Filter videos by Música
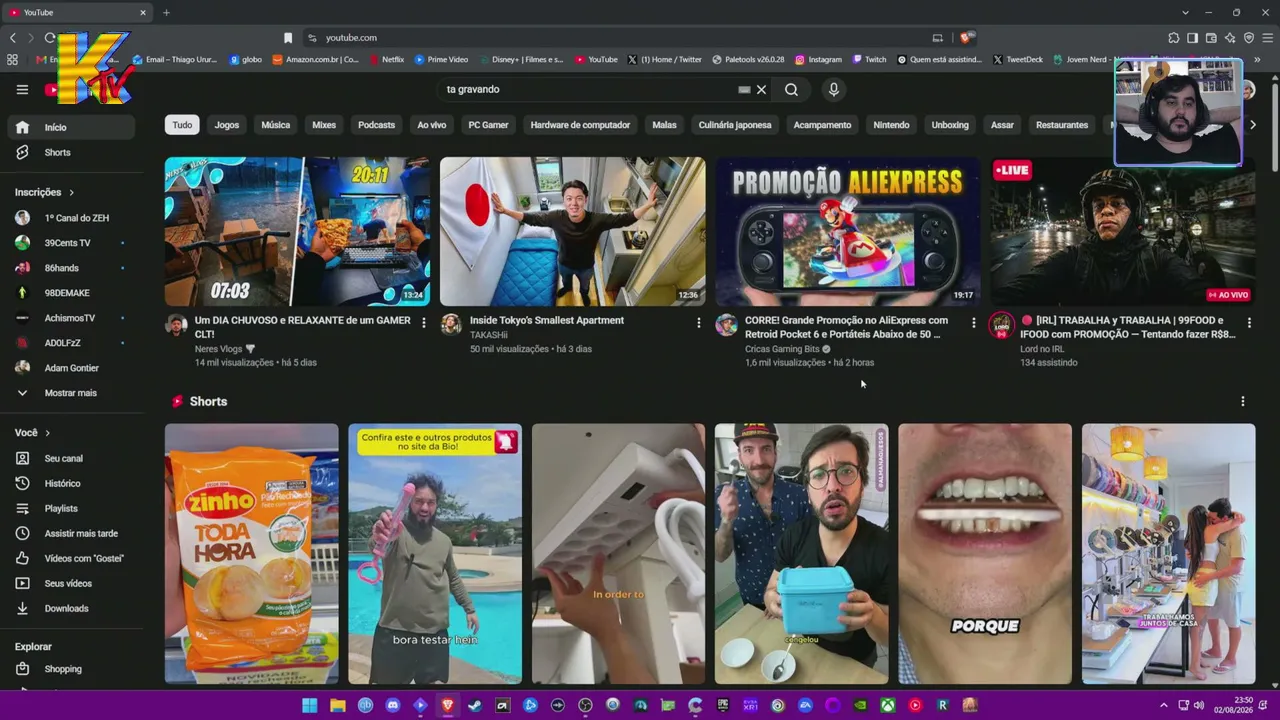Viewport: 1280px width, 720px height. tap(276, 125)
